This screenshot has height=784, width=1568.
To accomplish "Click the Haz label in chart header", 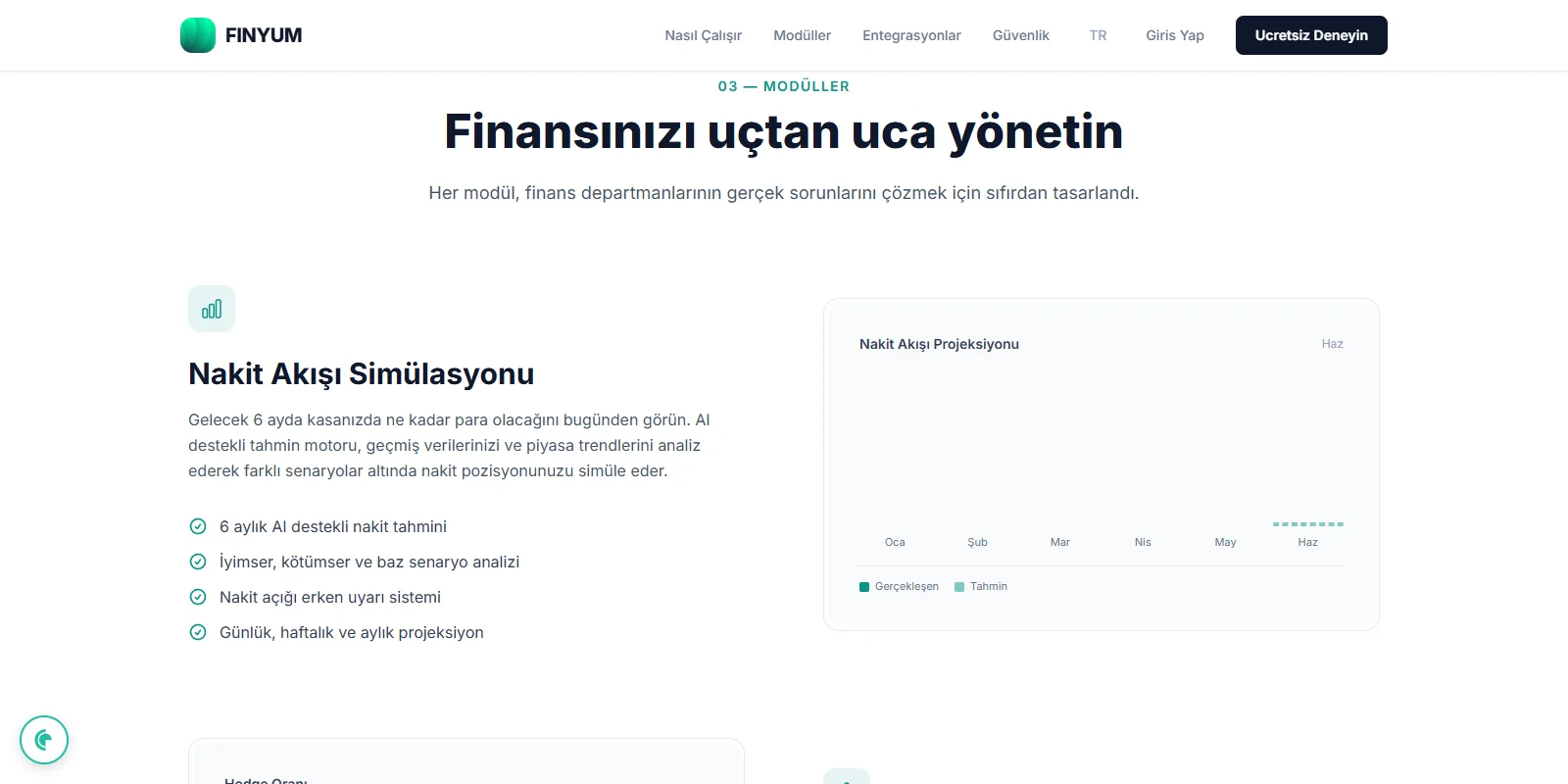I will pyautogui.click(x=1332, y=344).
